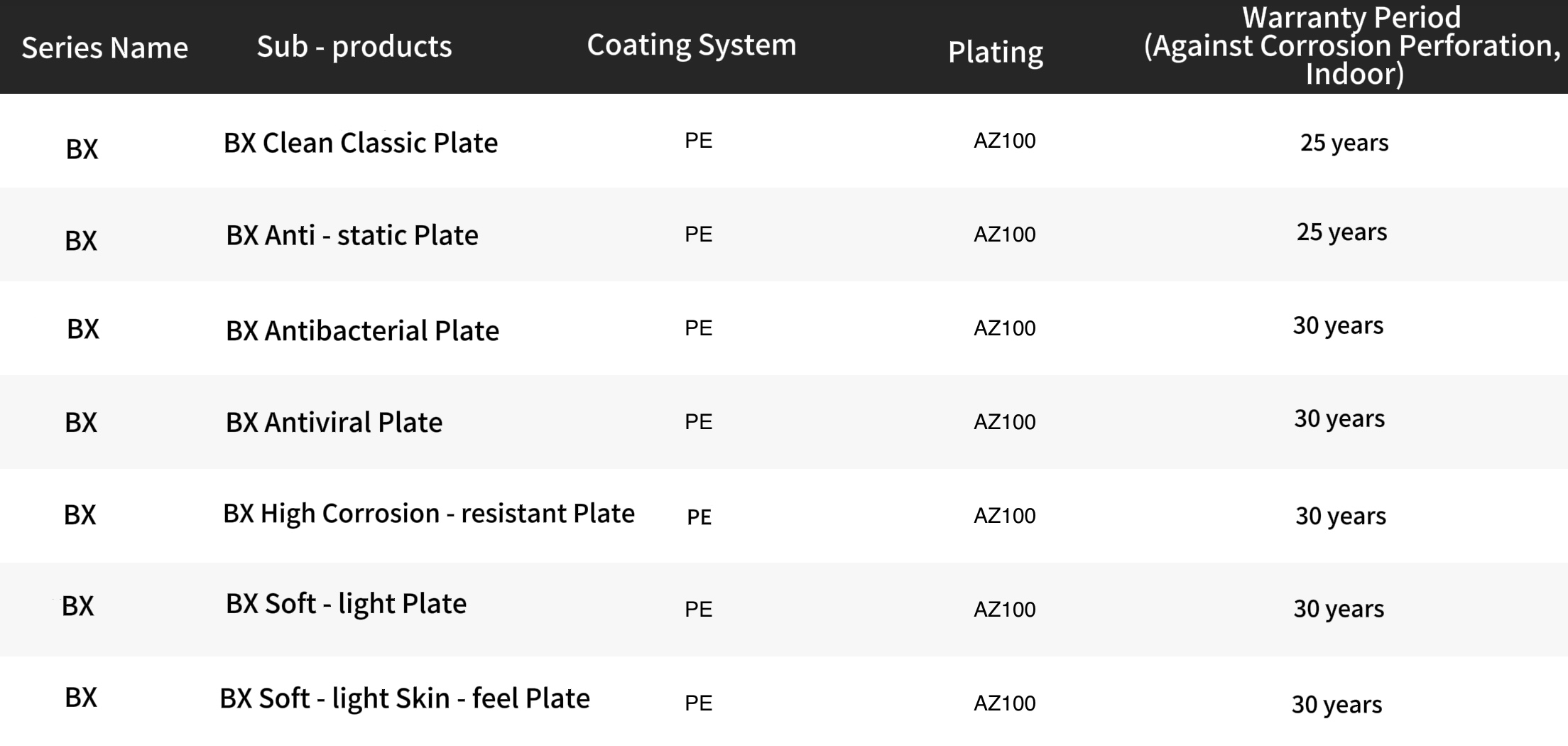This screenshot has height=746, width=1568.
Task: Click BX High Corrosion - resistant Plate
Action: click(x=429, y=514)
